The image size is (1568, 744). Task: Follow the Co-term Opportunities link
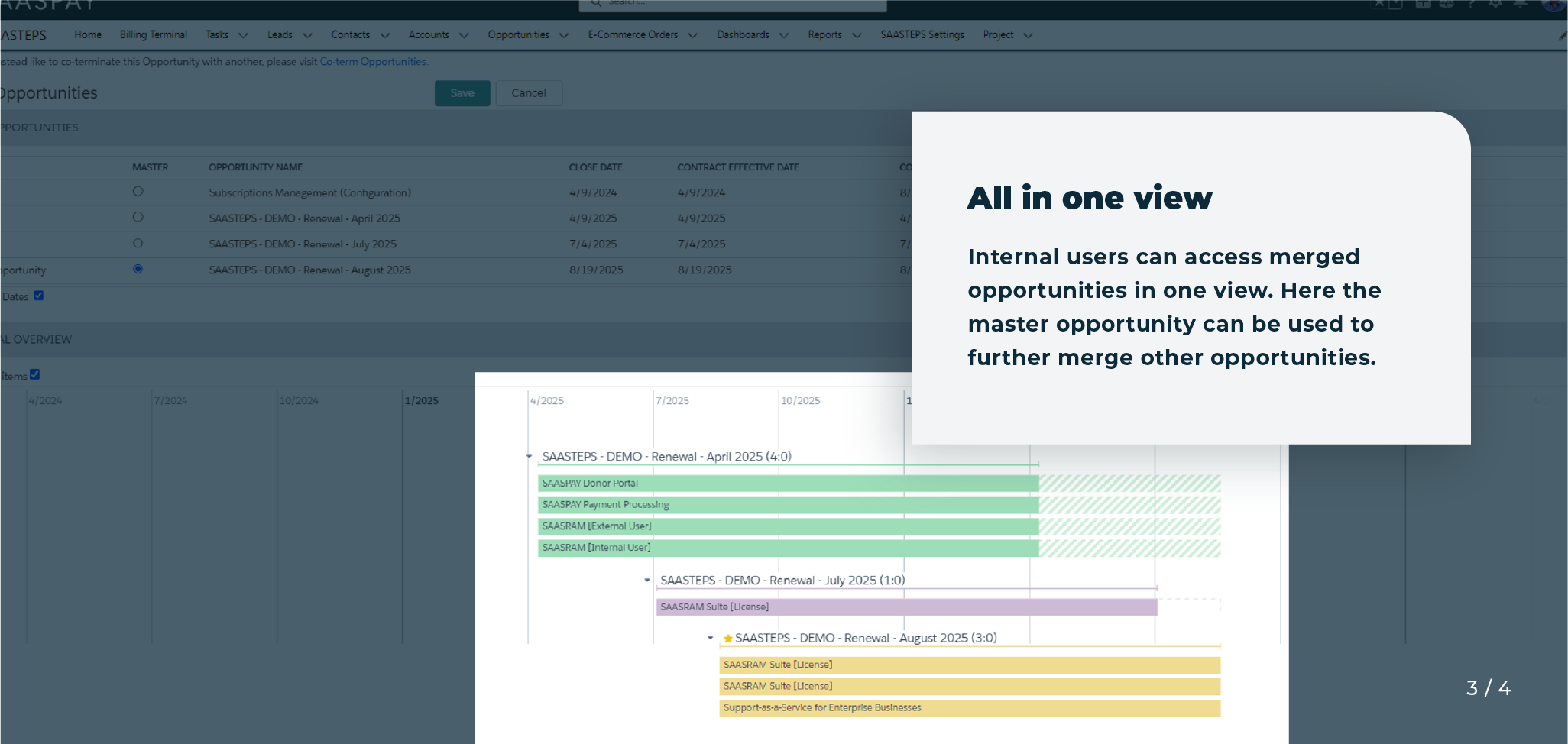[x=373, y=62]
